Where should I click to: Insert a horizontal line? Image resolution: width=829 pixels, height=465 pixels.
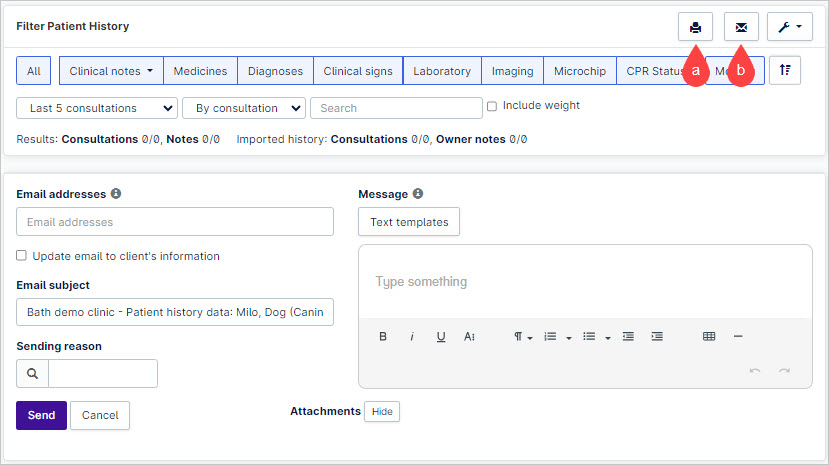point(738,337)
